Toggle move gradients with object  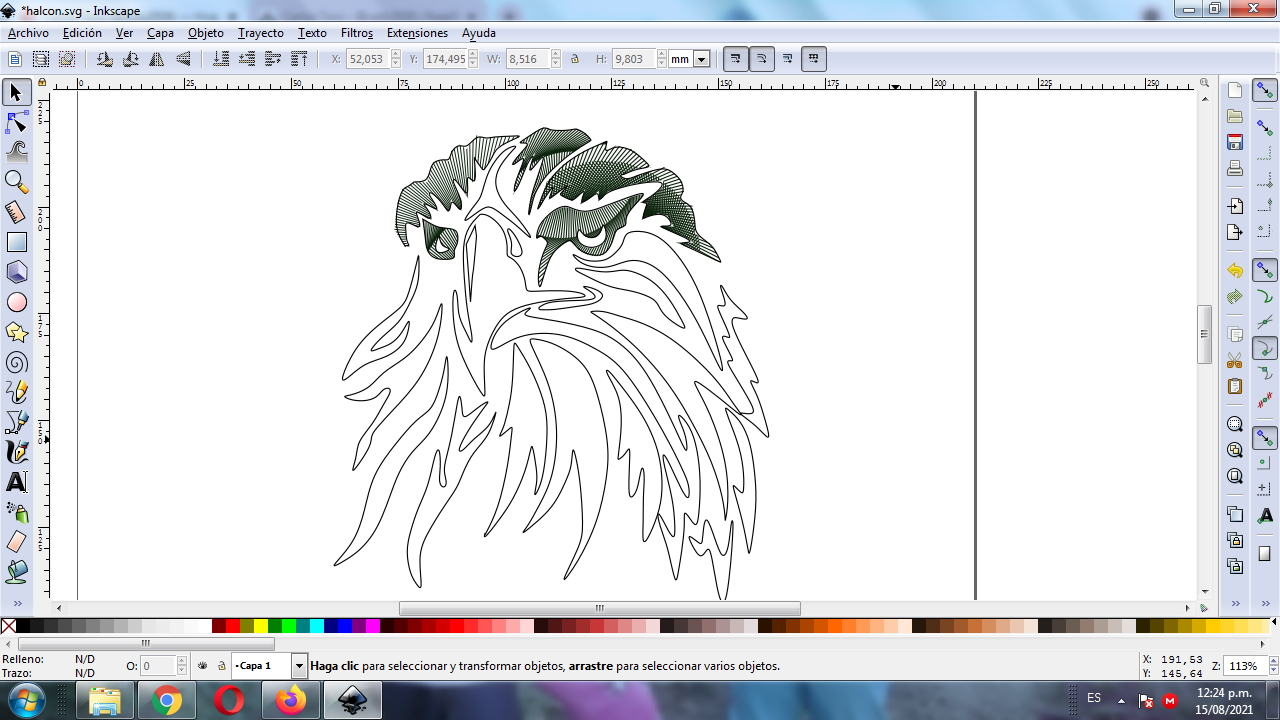(x=788, y=59)
